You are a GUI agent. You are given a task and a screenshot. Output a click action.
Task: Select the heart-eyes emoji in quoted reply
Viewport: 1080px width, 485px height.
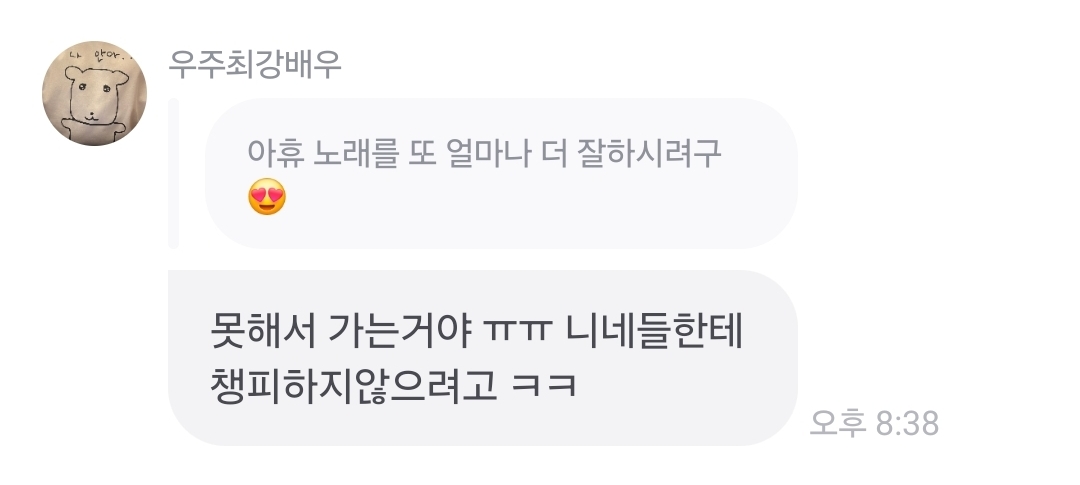(x=267, y=197)
